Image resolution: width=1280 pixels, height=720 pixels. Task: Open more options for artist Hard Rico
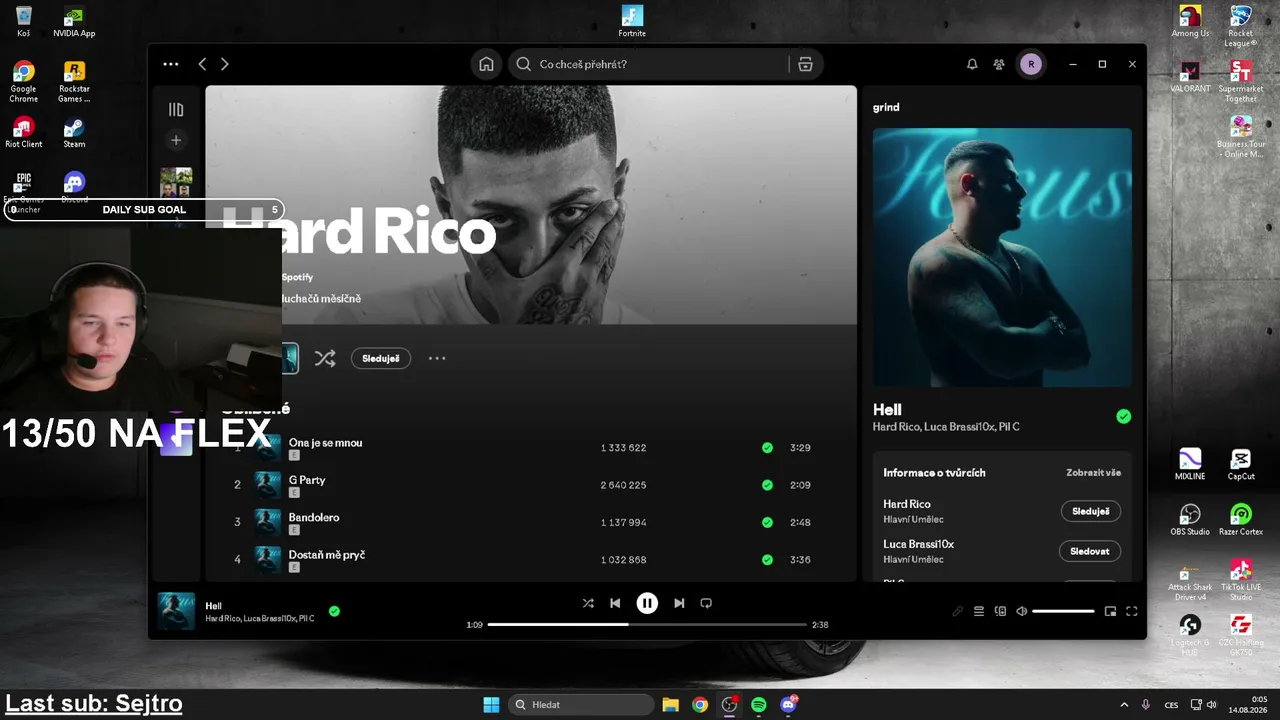pos(437,358)
